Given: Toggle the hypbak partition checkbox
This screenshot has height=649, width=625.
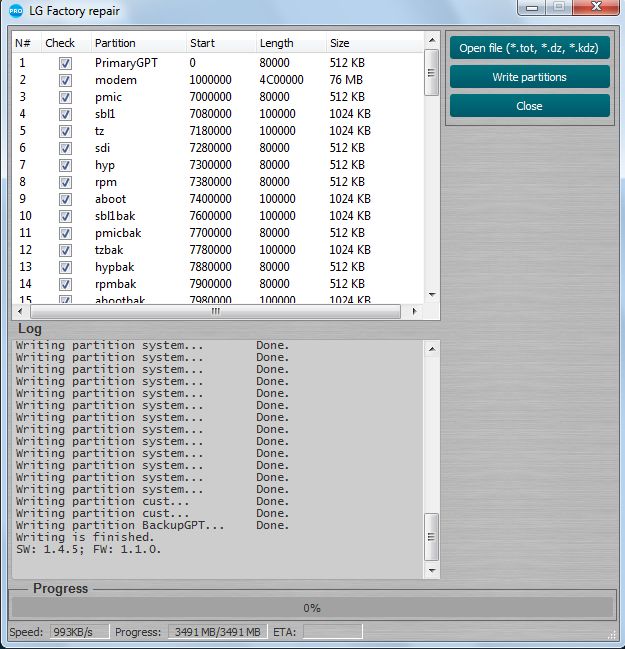Looking at the screenshot, I should pos(65,267).
